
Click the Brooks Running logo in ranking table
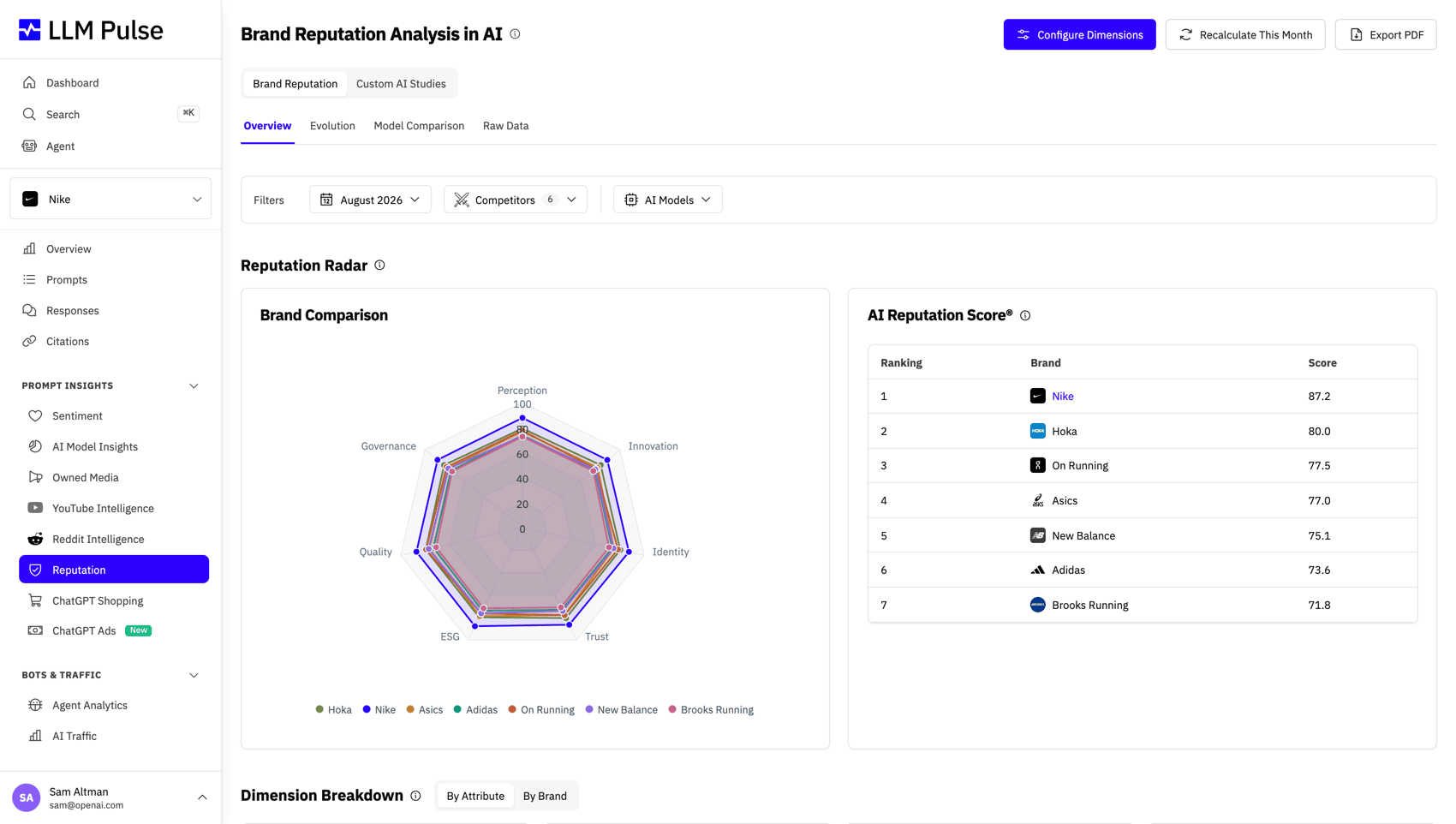(x=1037, y=606)
